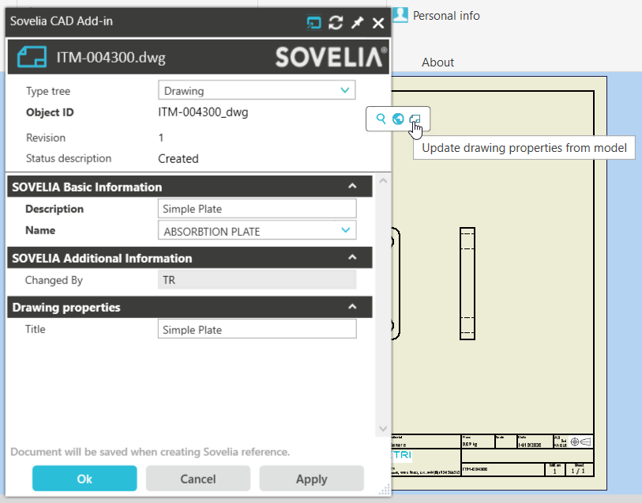Click the Apply button

click(312, 478)
